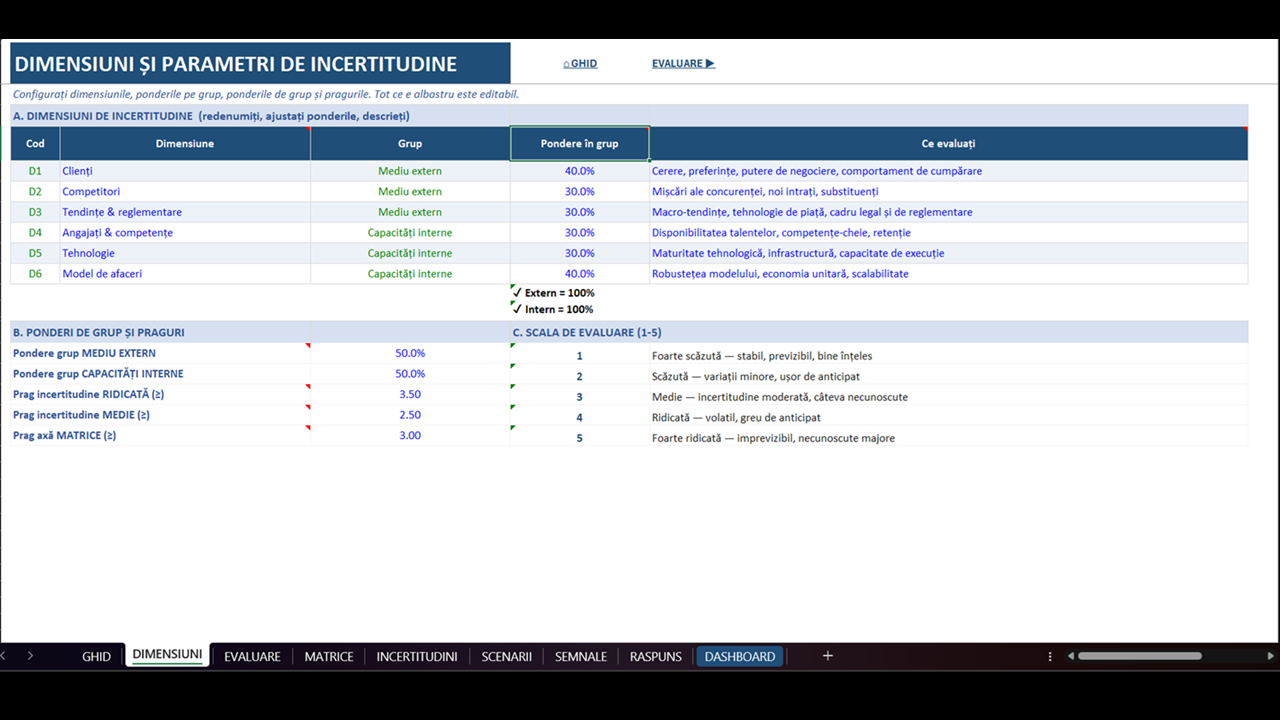Screen dimensions: 1280x720
Task: Select the 'Extern = 100%' check cell
Action: [x=580, y=293]
